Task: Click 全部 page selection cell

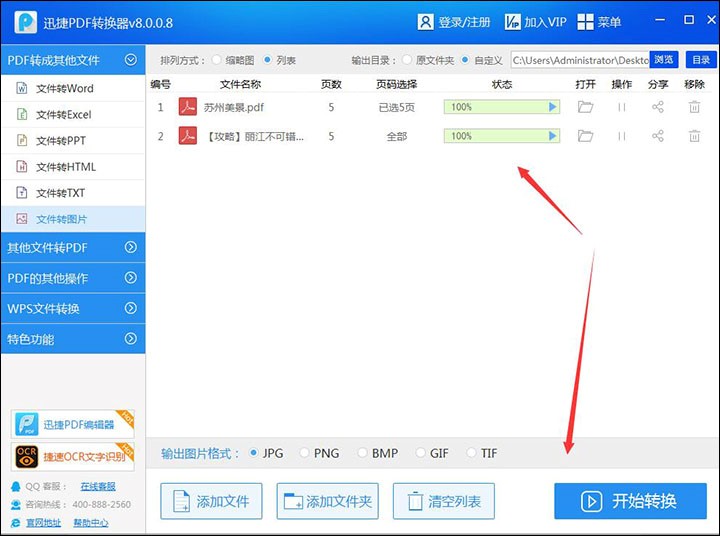Action: [x=396, y=136]
